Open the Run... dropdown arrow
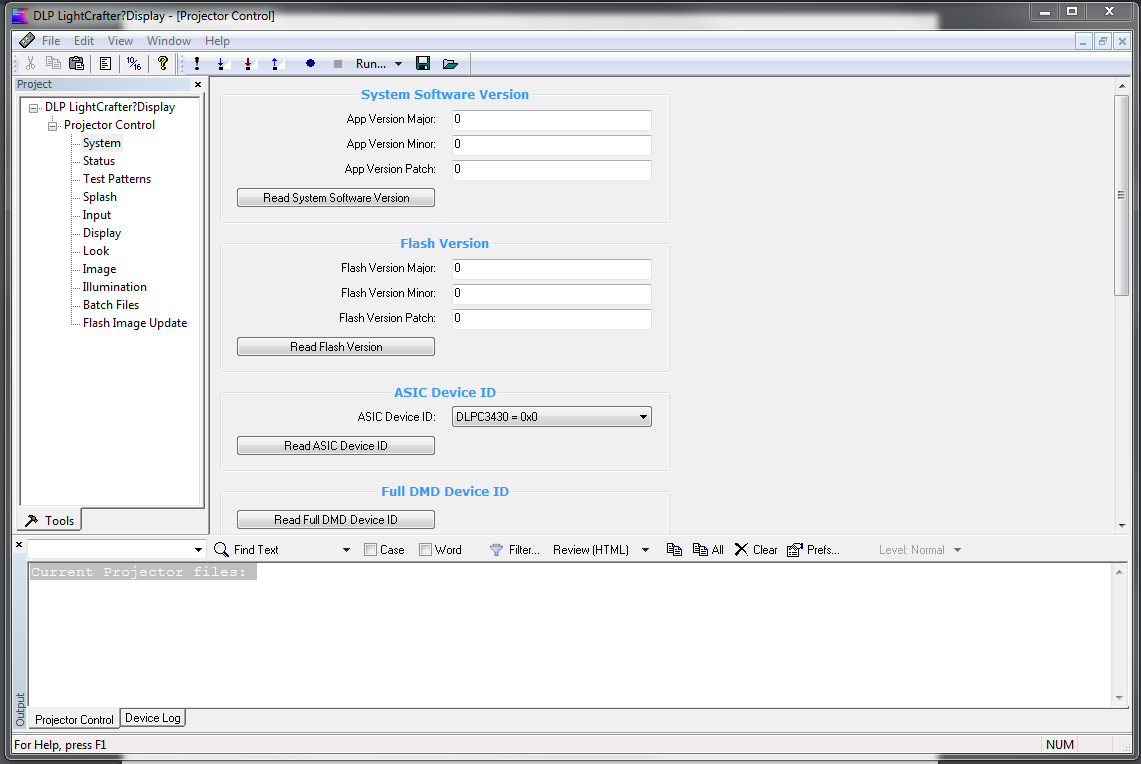This screenshot has height=764, width=1141. 398,64
